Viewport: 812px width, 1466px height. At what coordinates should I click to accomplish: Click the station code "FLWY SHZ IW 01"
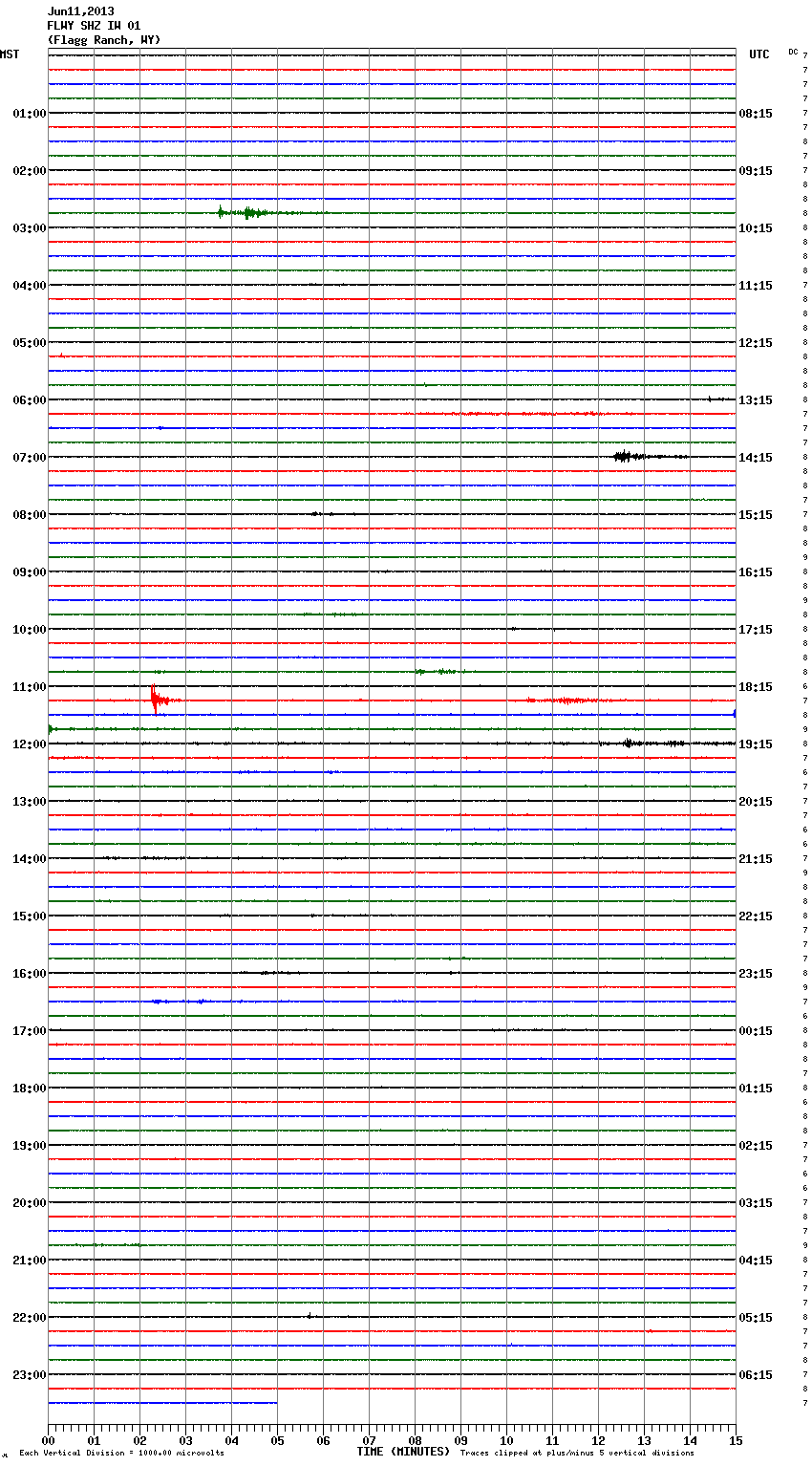(94, 26)
